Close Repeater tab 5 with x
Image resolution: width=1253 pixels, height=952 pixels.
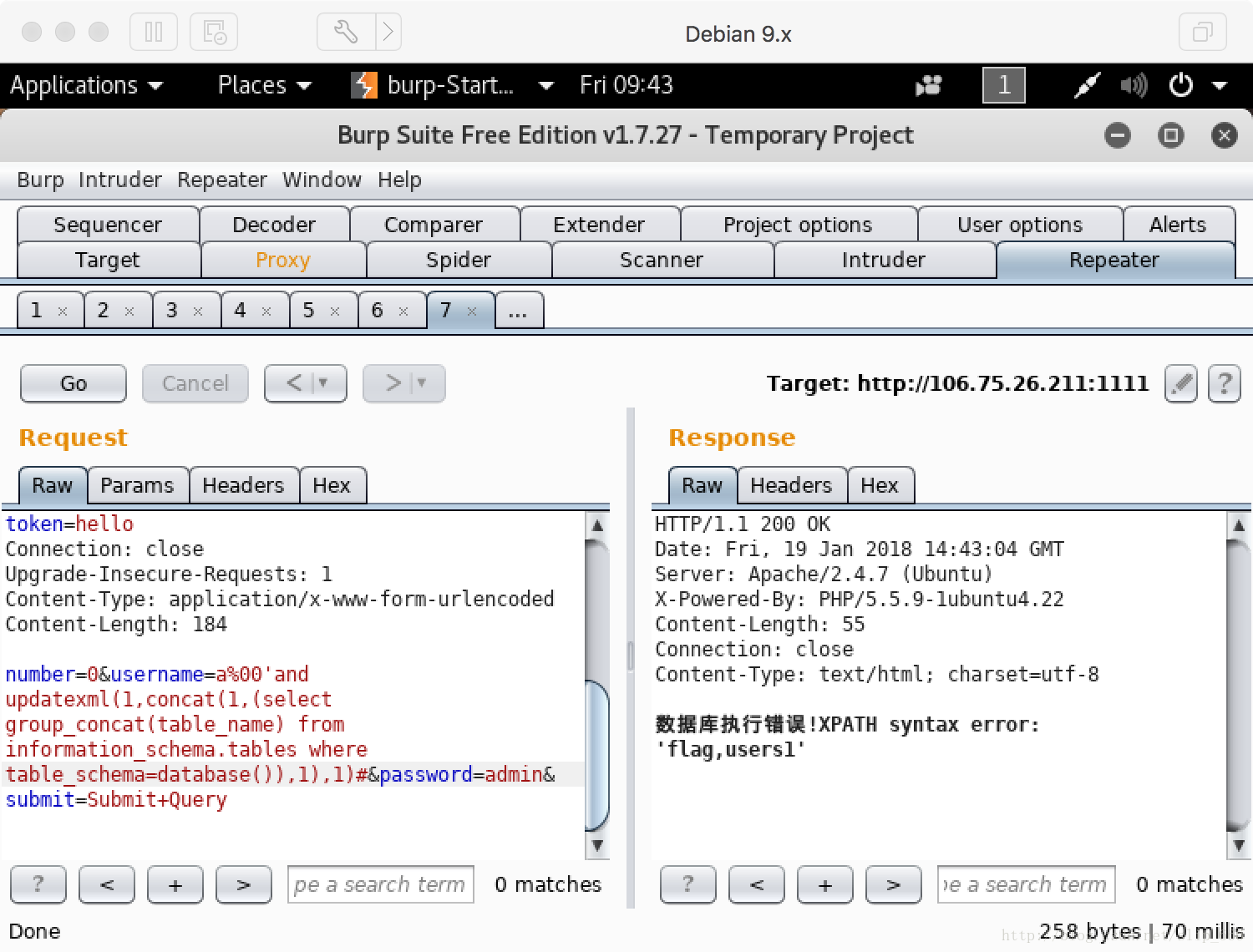[x=335, y=311]
